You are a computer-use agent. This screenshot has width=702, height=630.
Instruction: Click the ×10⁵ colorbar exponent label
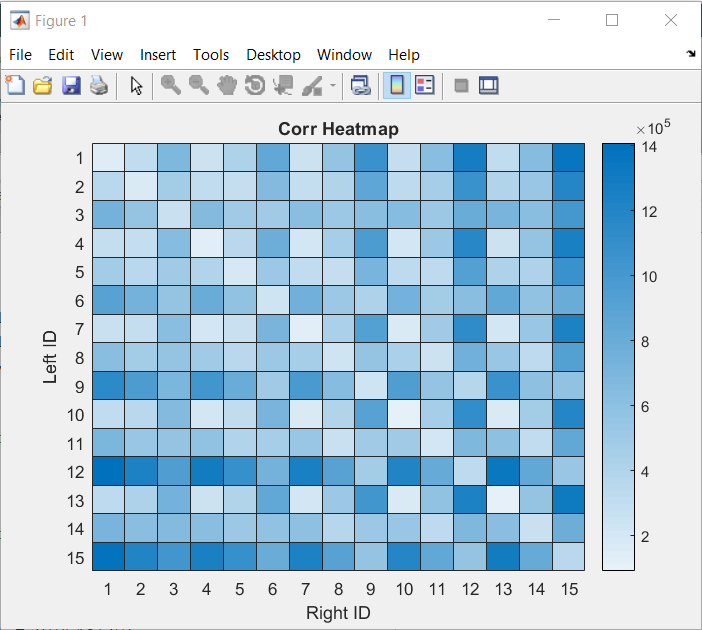(654, 127)
